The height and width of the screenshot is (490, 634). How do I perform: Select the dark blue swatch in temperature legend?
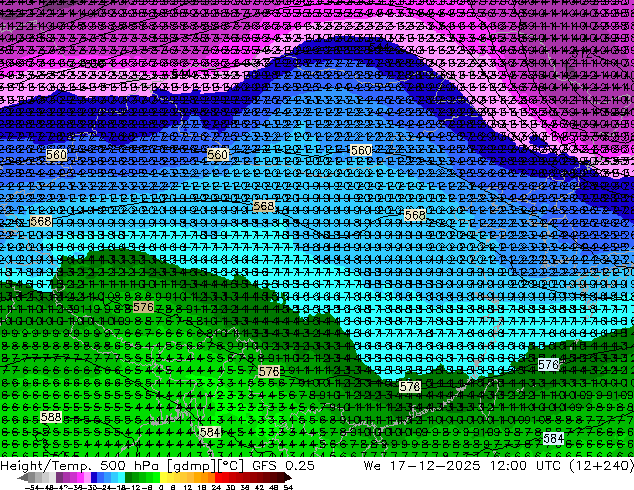click(x=94, y=477)
